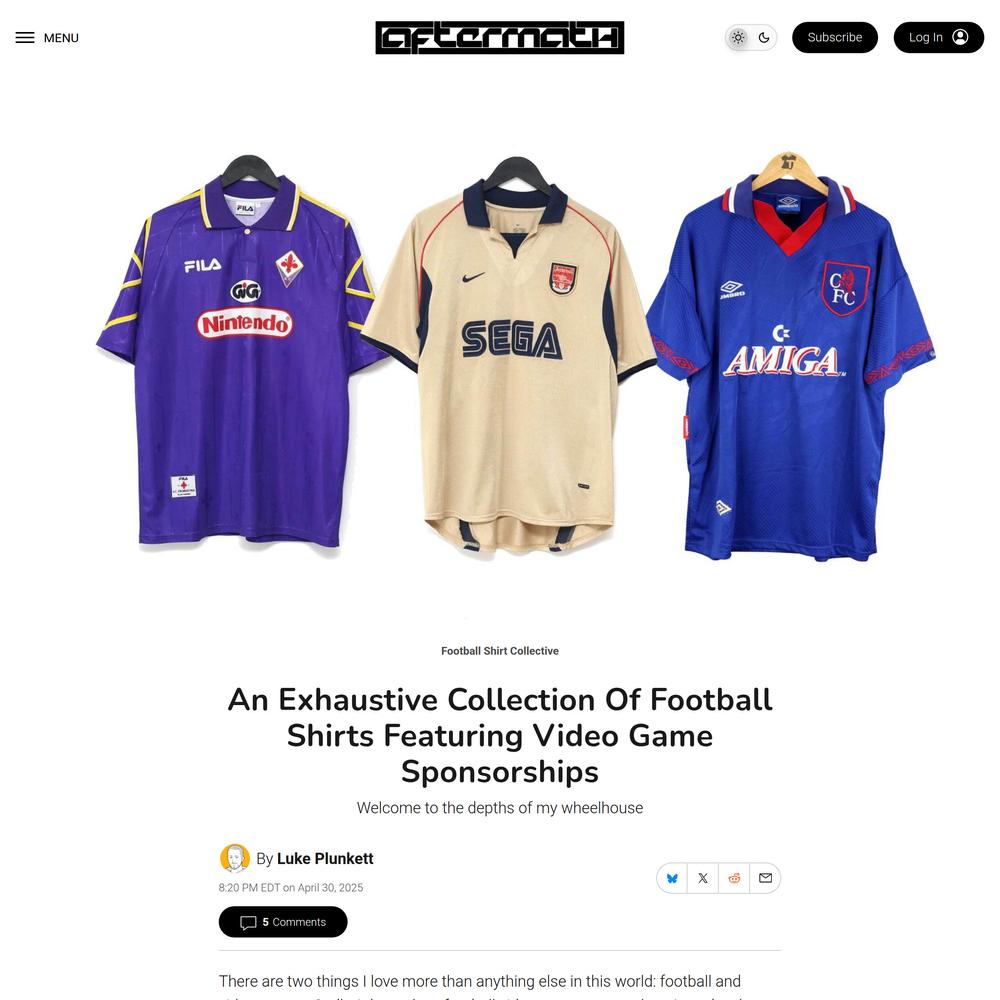Switch to dark mode moon icon
The image size is (1000, 1000).
pos(764,38)
